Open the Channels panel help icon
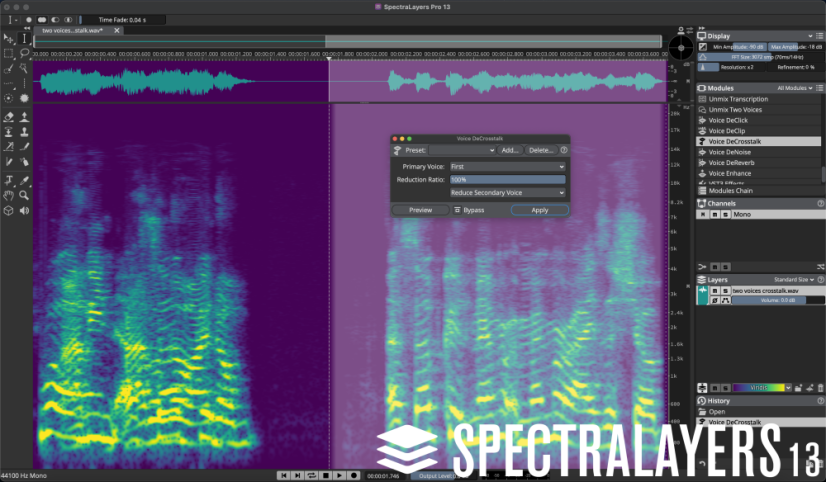The height and width of the screenshot is (482, 826). point(820,203)
